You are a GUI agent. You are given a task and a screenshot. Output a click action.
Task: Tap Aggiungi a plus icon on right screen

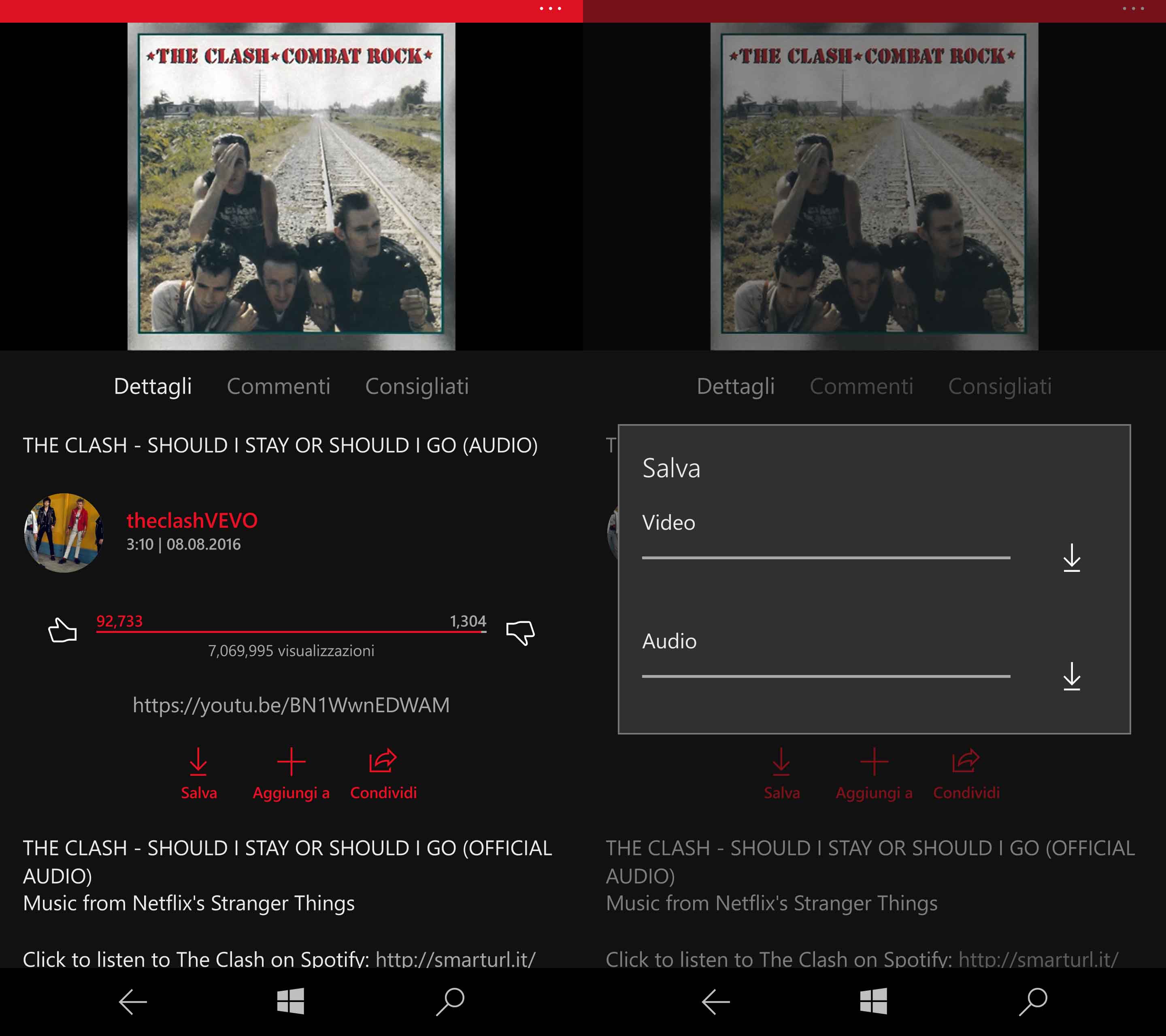(x=874, y=762)
